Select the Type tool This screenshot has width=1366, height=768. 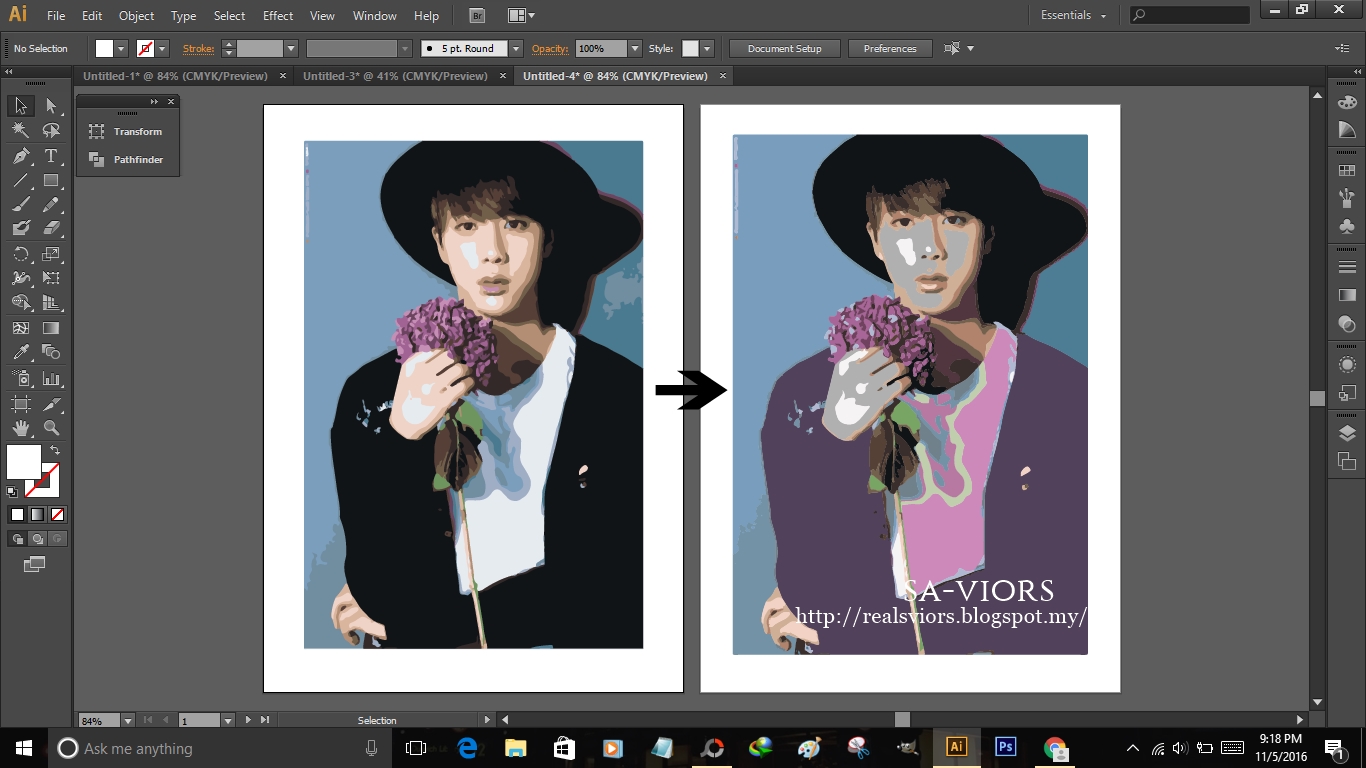[51, 156]
